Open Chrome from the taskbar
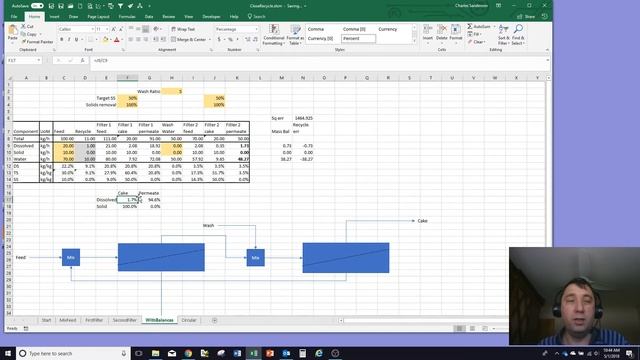This screenshot has height=360, width=640. coord(188,353)
